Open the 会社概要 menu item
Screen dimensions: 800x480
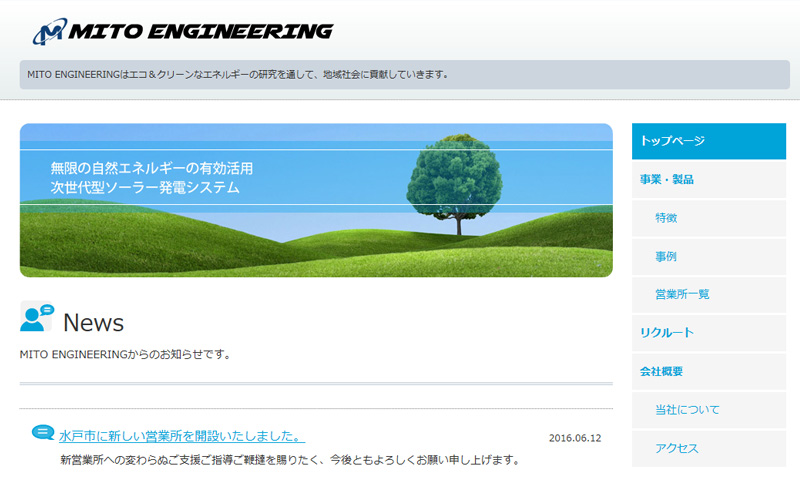[709, 371]
